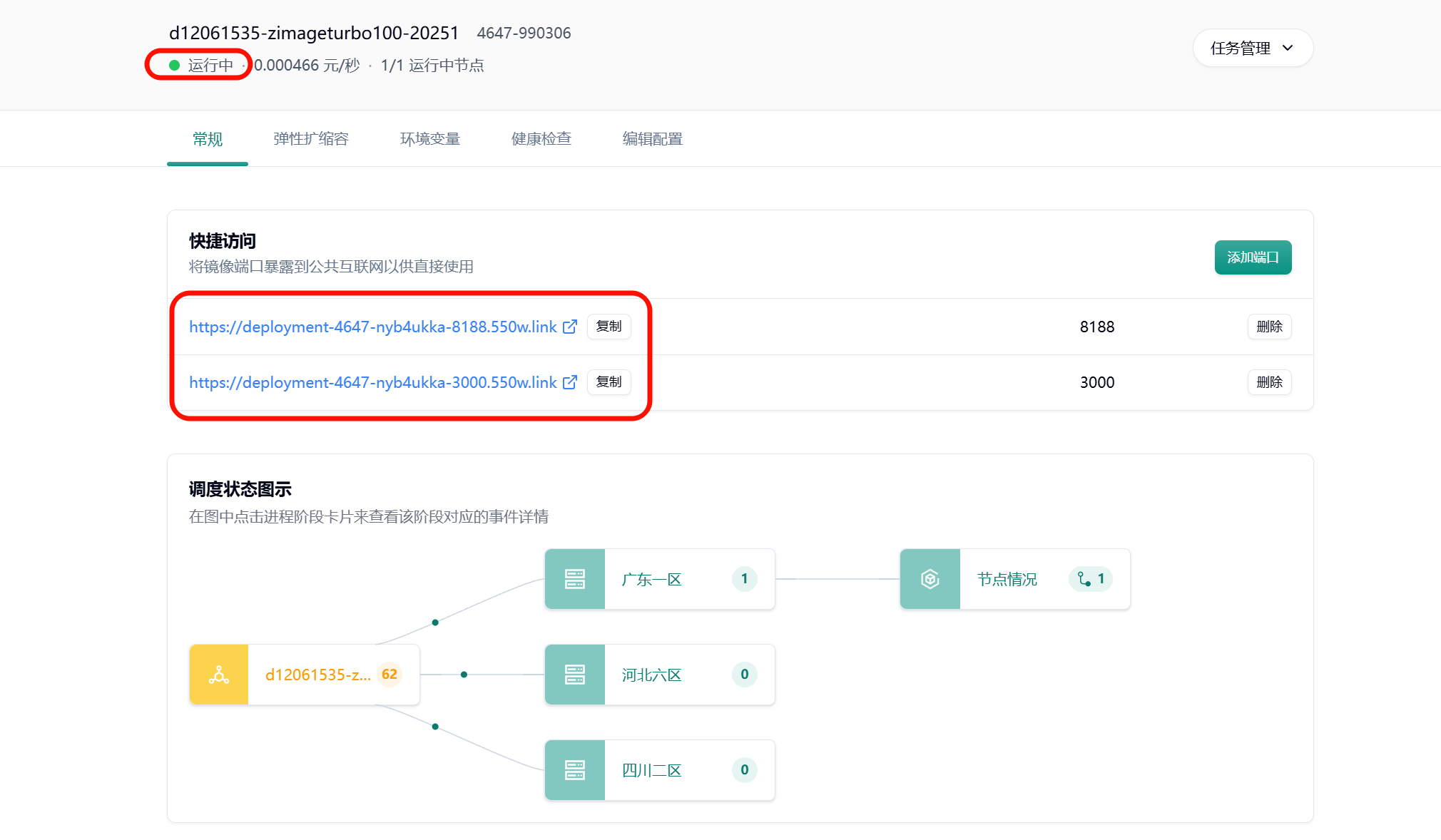Click the 河北六区 server icon

point(575,675)
